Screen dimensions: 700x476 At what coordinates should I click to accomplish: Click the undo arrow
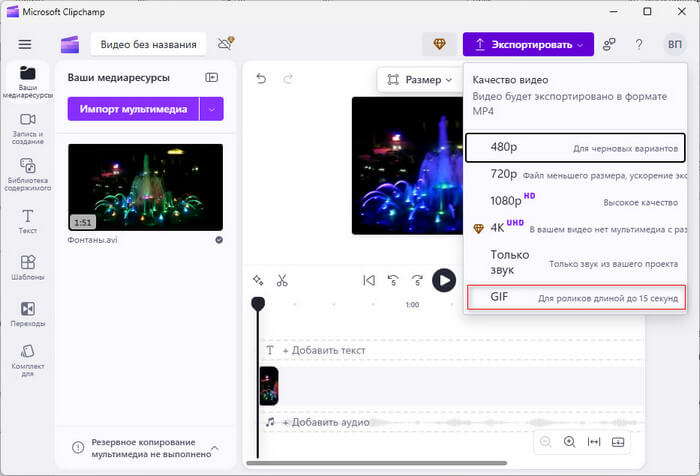[262, 79]
